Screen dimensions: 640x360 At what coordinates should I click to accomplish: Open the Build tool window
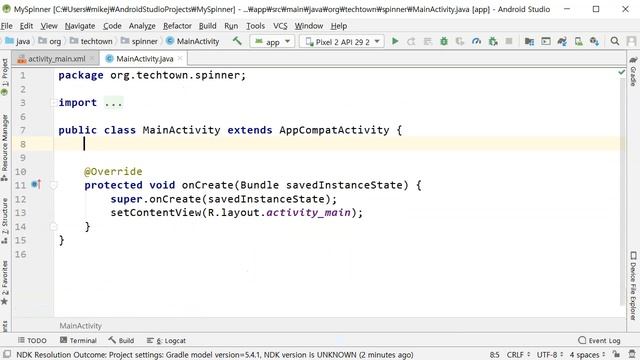(121, 340)
